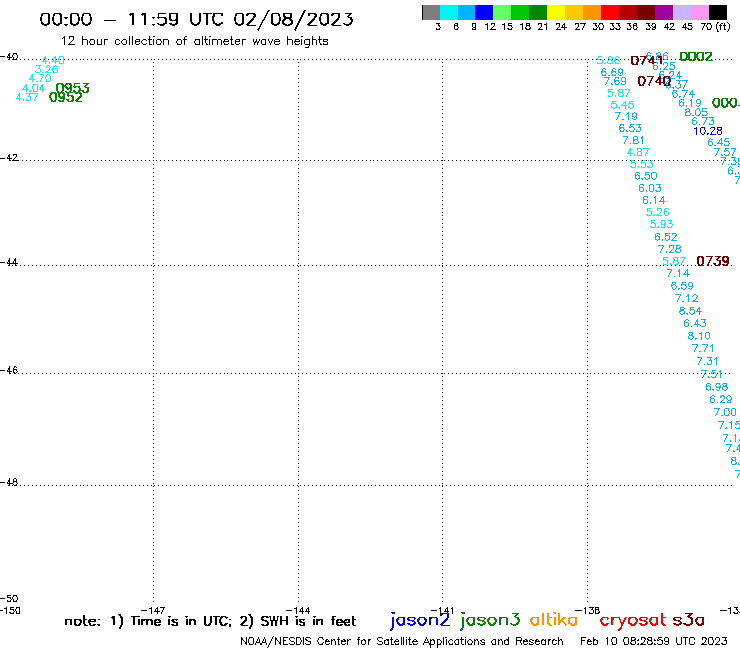The height and width of the screenshot is (650, 740).
Task: Click the 0953 time stamp
Action: tap(72, 88)
